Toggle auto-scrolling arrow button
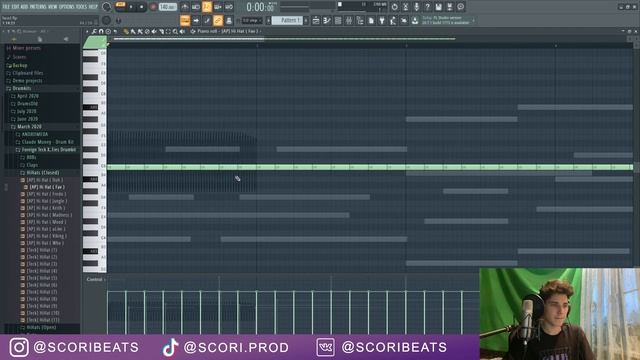The width and height of the screenshot is (640, 360). tap(196, 20)
